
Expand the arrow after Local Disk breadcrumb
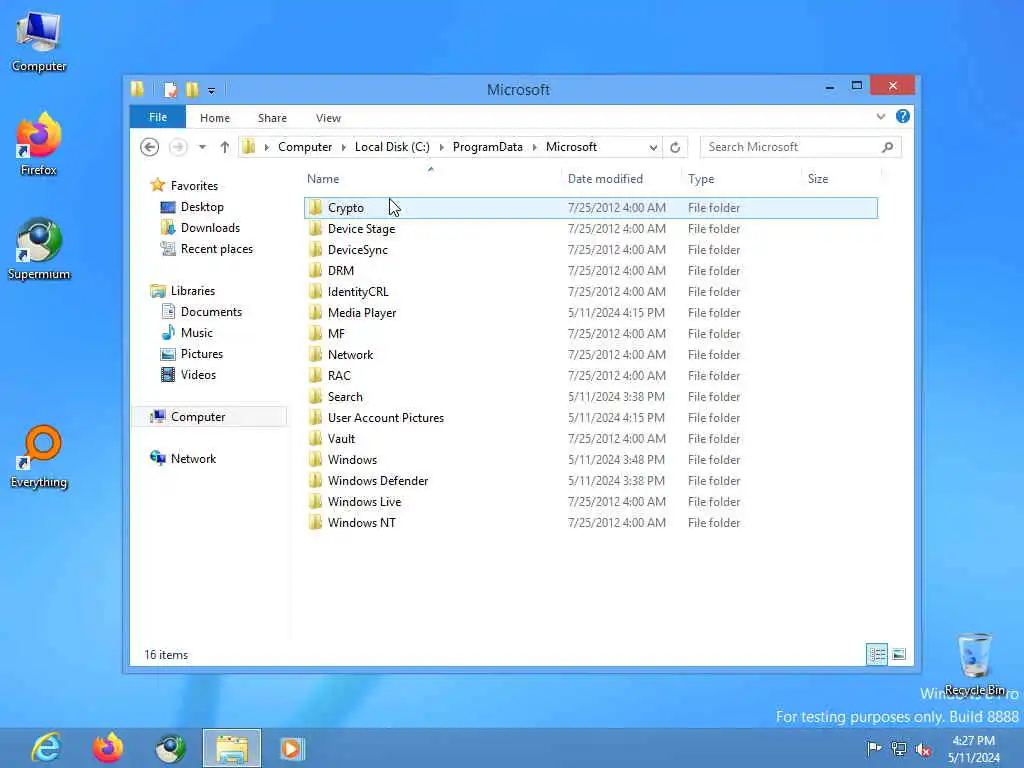coord(441,148)
